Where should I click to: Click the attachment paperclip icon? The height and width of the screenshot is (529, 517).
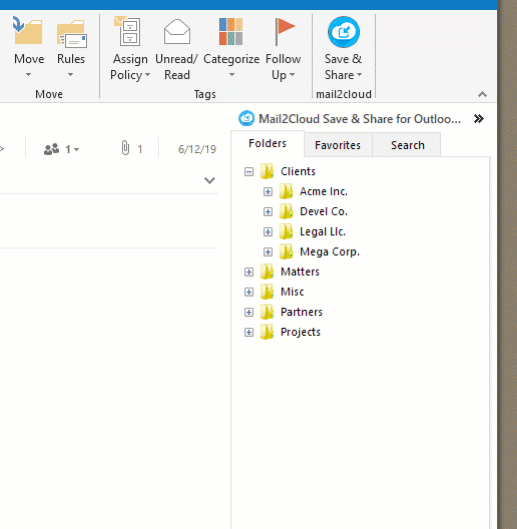pyautogui.click(x=125, y=147)
